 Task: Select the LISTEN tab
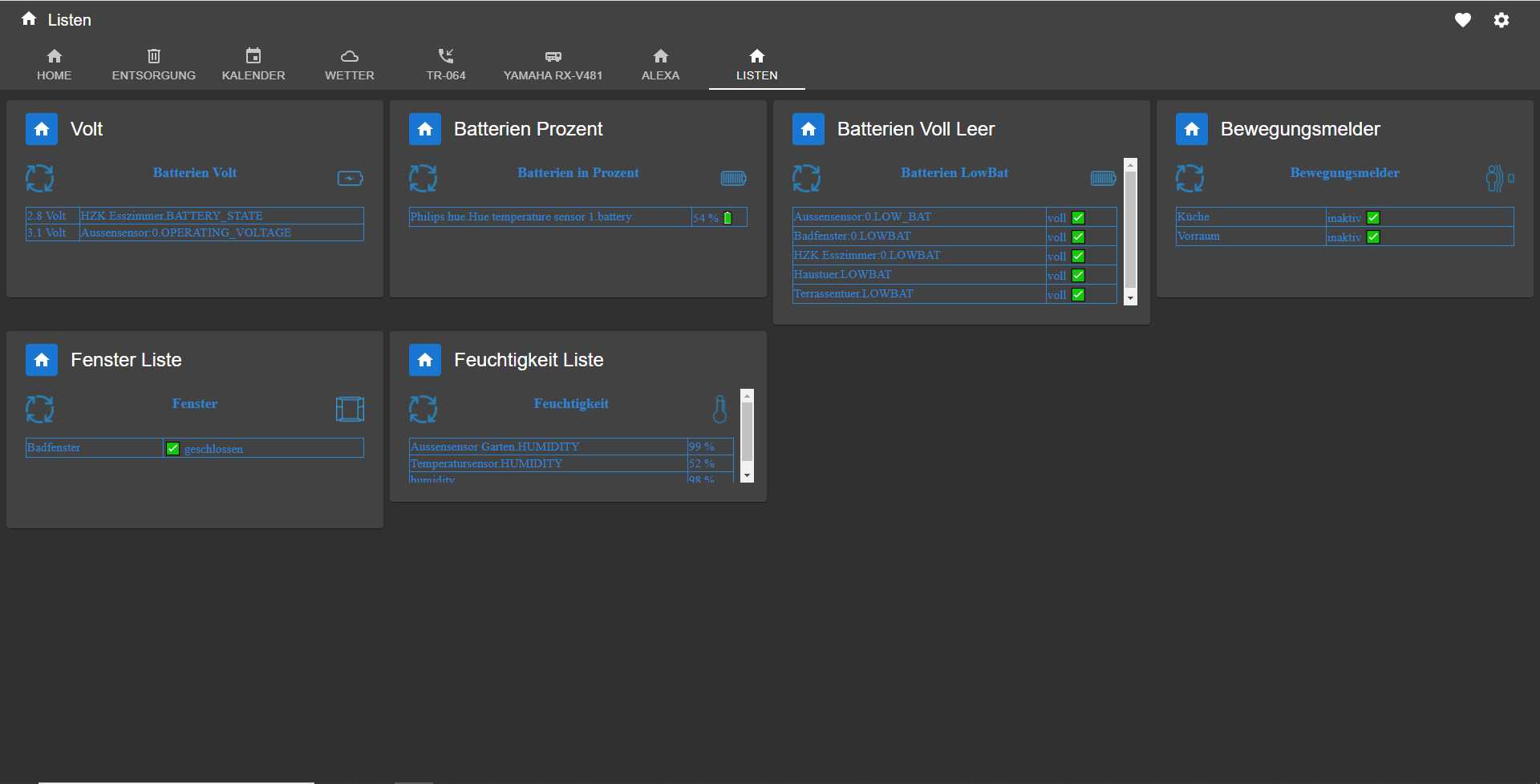click(757, 65)
